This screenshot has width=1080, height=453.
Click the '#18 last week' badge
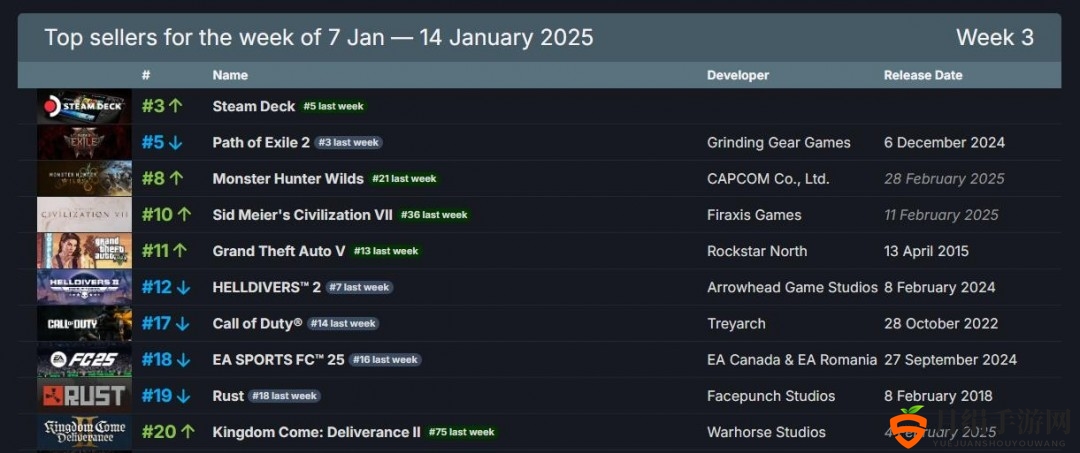284,396
